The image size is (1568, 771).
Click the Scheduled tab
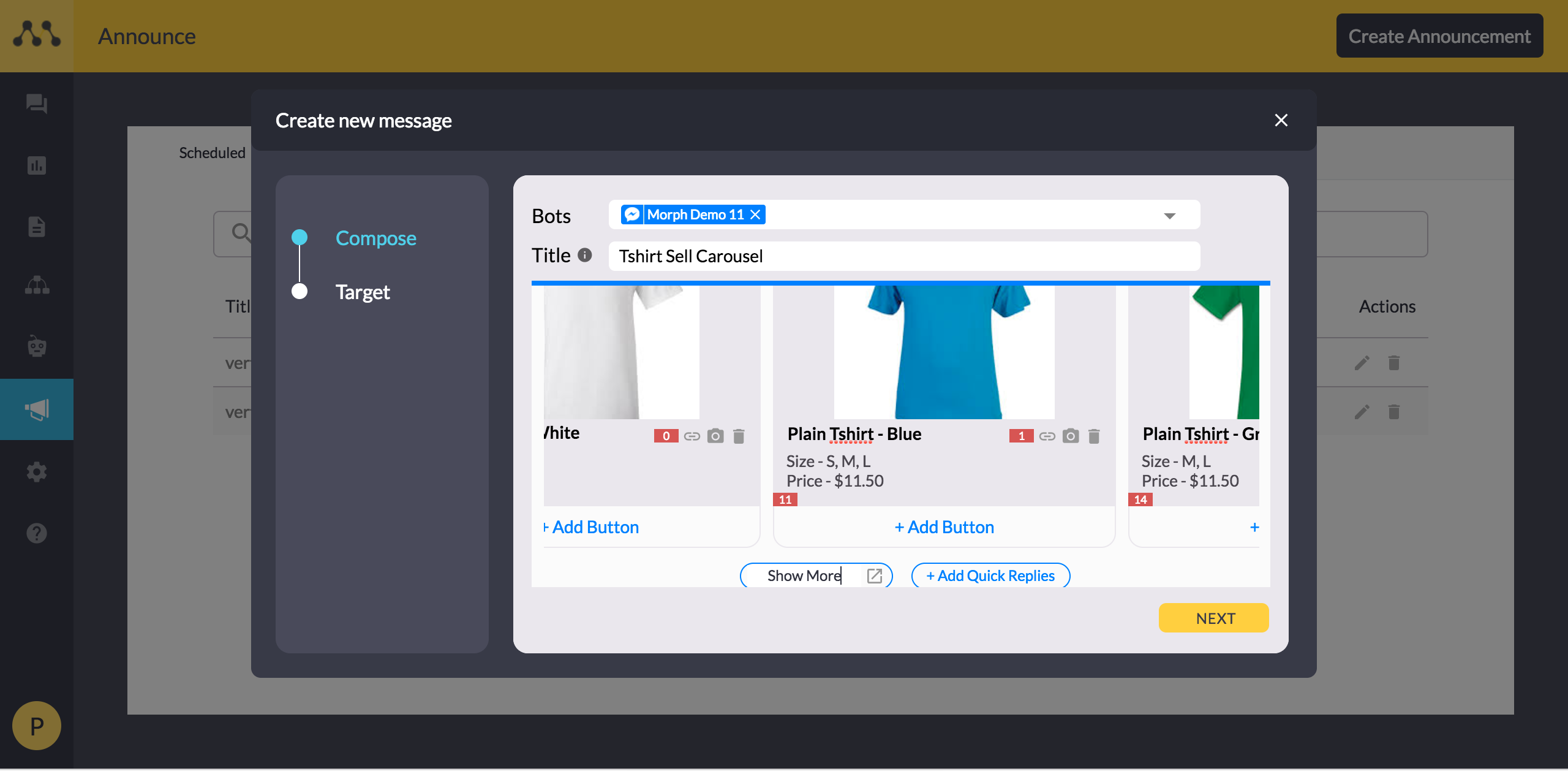coord(212,153)
